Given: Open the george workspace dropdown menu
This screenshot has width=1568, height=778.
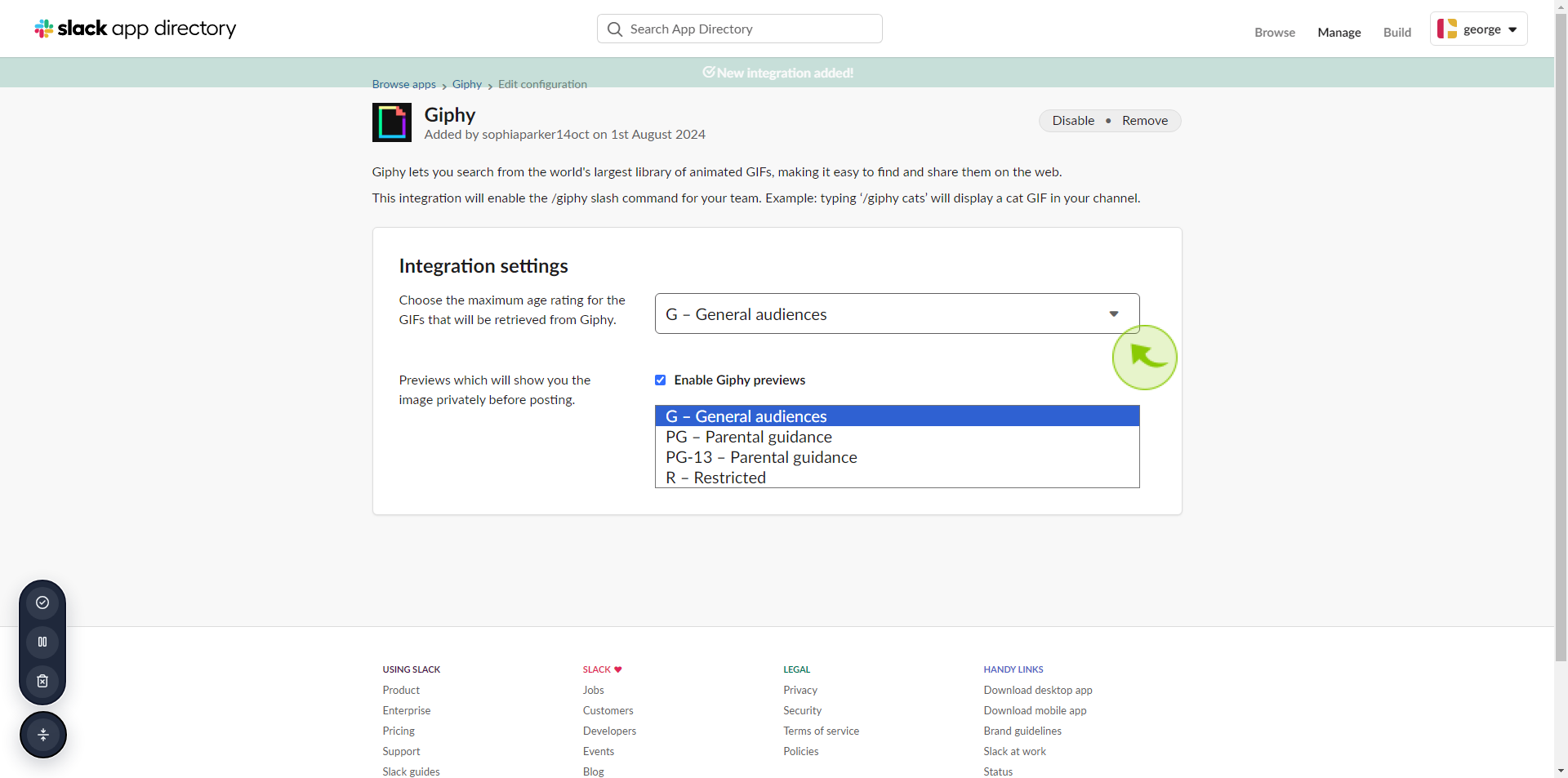Looking at the screenshot, I should point(1479,29).
